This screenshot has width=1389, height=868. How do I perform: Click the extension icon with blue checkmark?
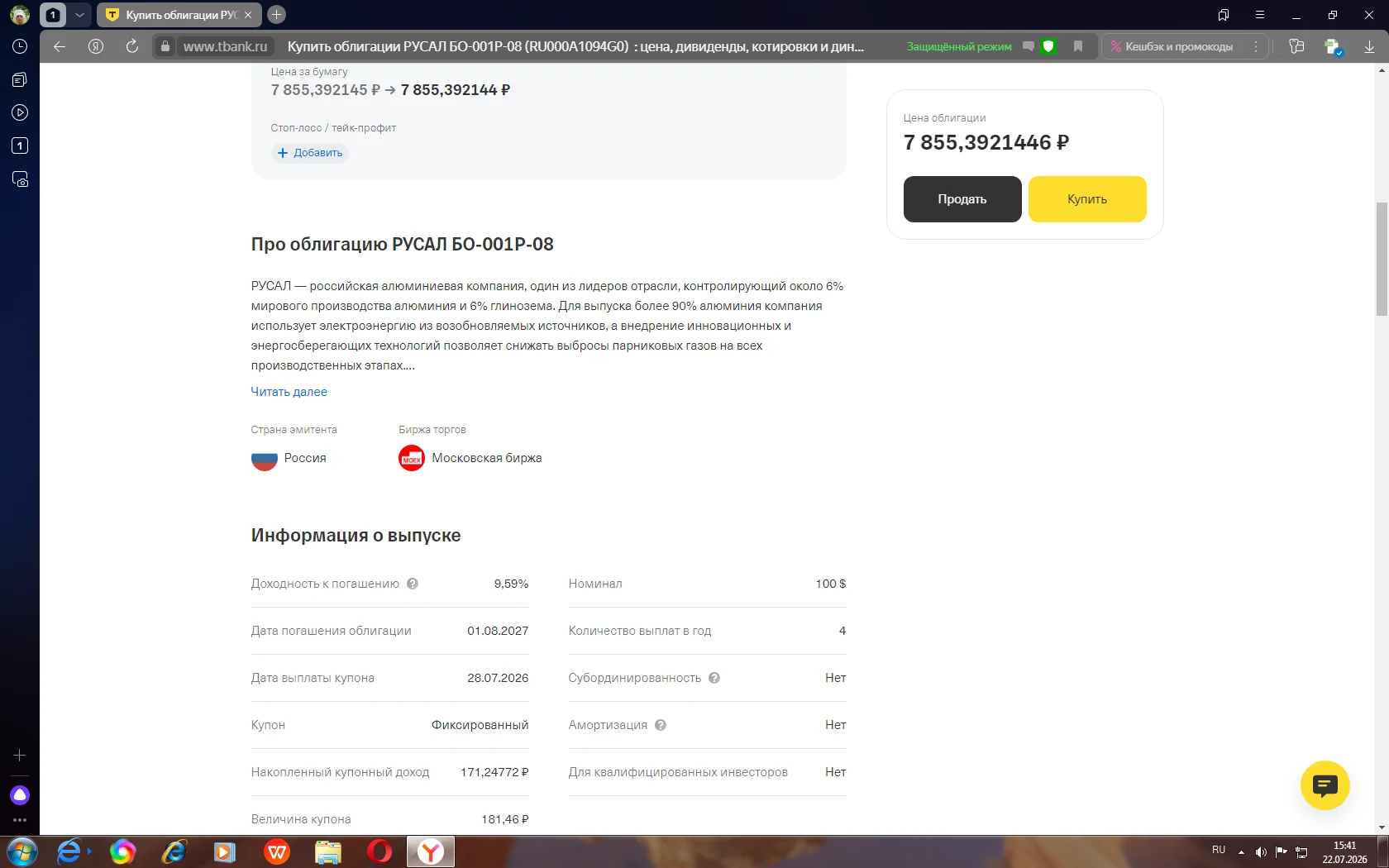1333,47
